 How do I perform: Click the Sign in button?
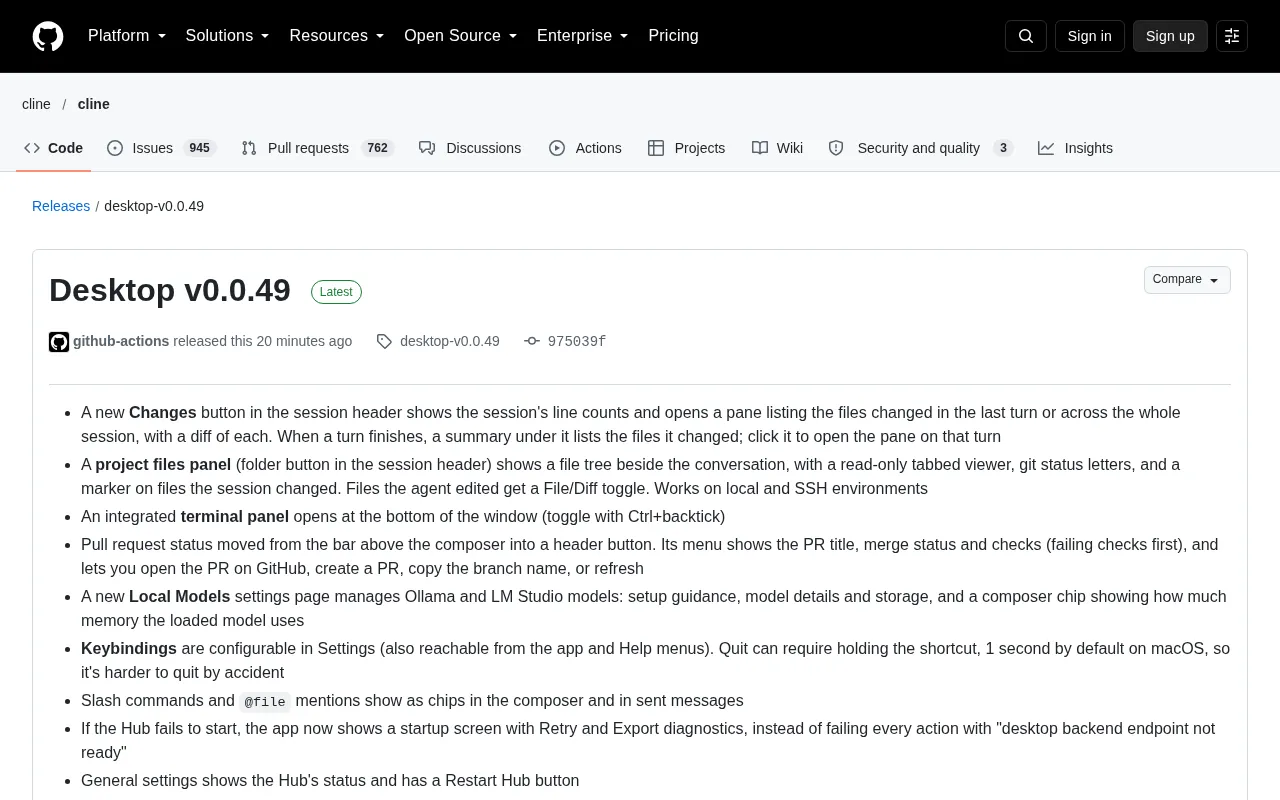click(1089, 36)
